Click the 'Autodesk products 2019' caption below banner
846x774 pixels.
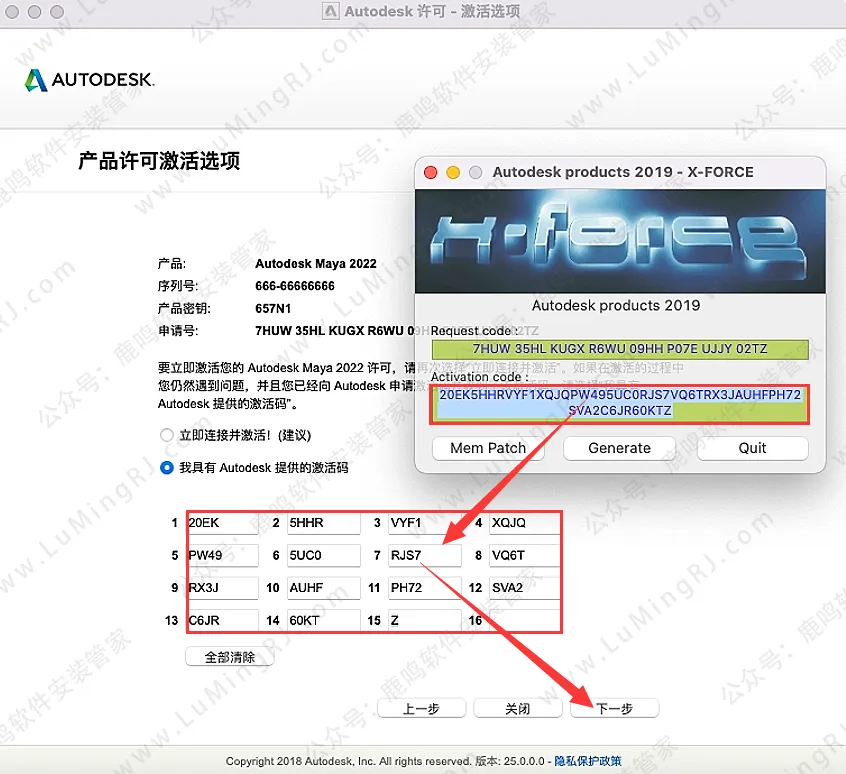(616, 306)
